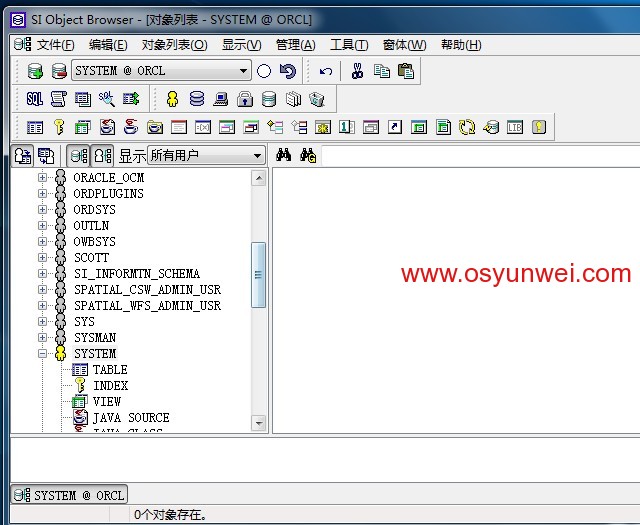Viewport: 640px width, 525px height.
Task: Open the 显示(V) menu
Action: point(242,44)
